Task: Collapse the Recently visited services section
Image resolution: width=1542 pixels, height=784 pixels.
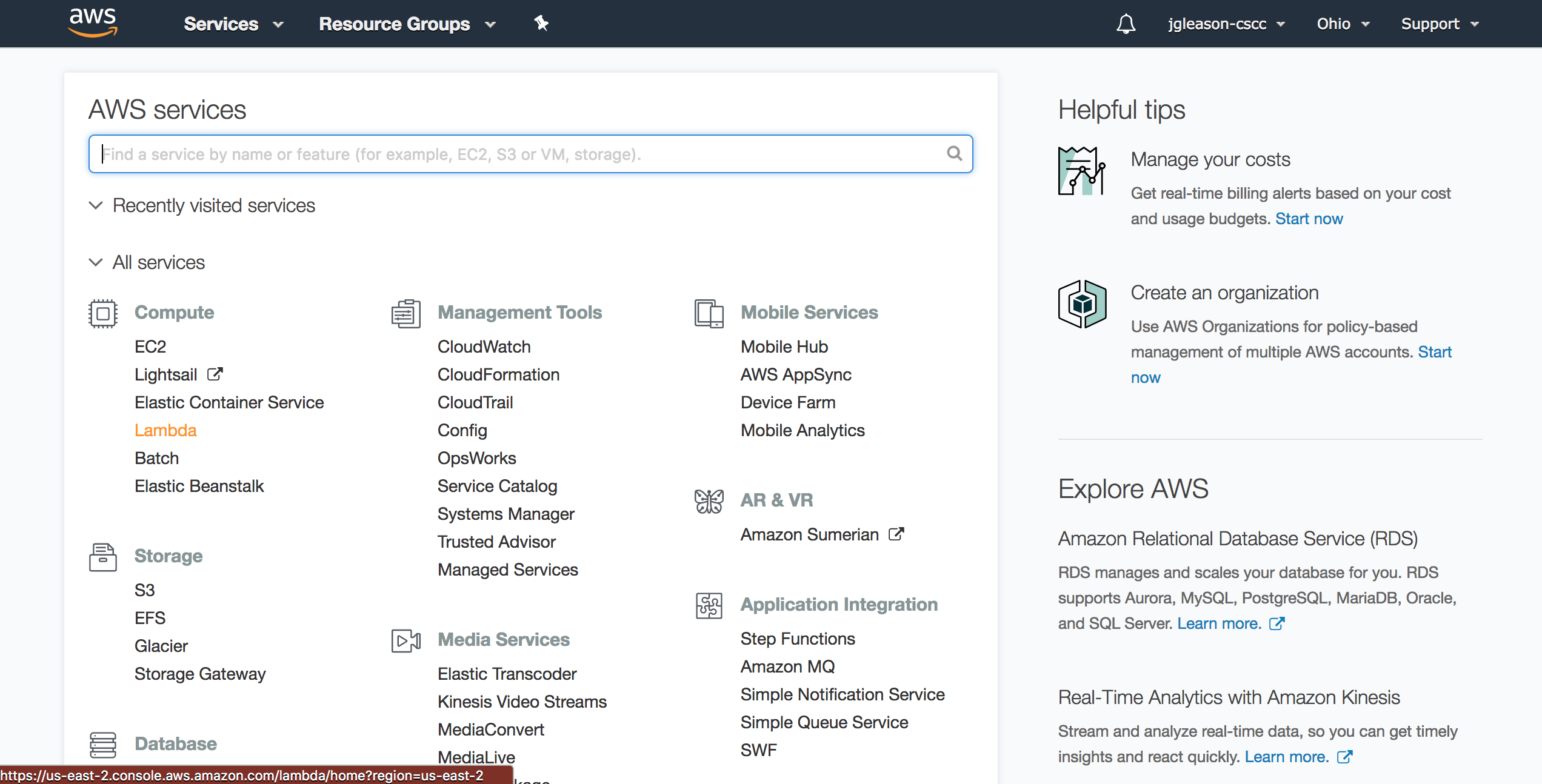Action: 96,205
